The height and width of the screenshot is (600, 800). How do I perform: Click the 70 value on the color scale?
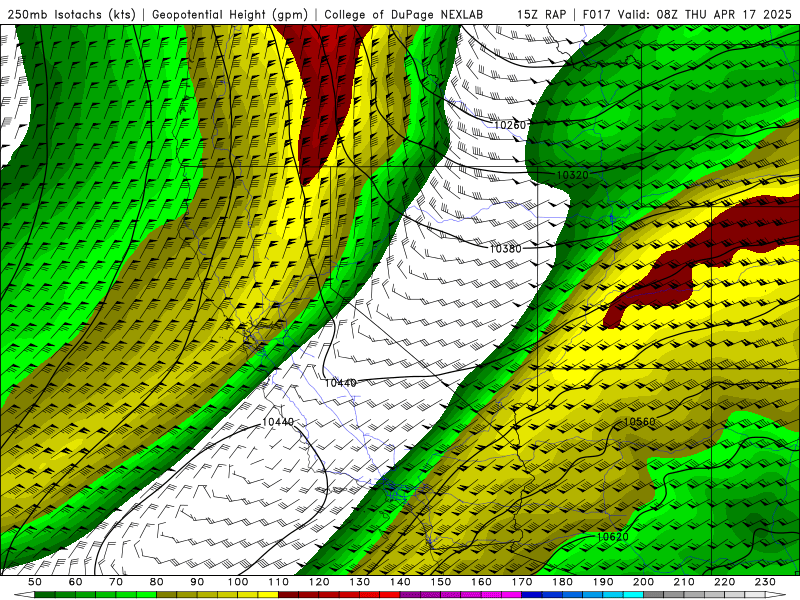click(116, 582)
